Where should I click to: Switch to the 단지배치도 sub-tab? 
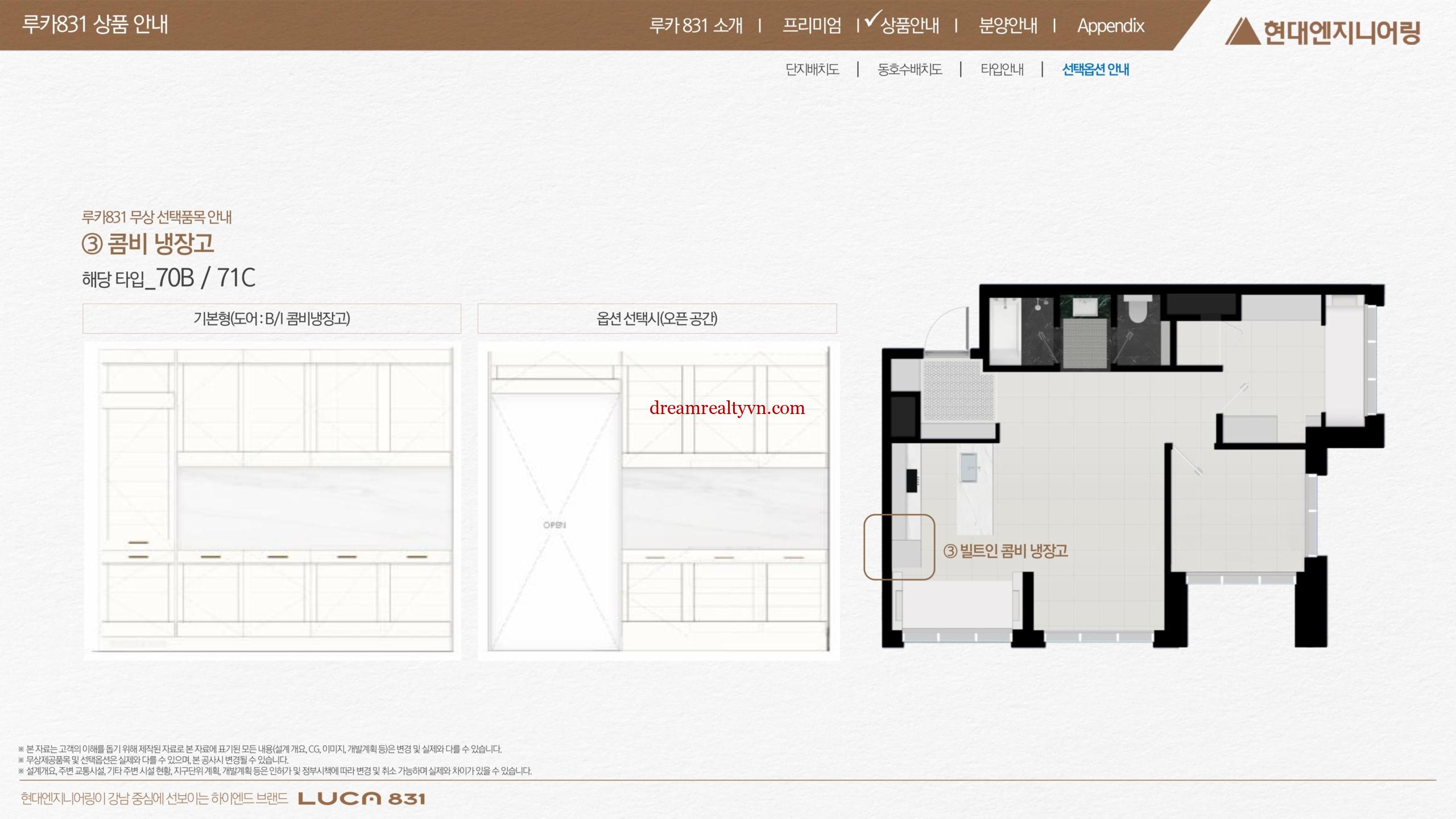[x=812, y=69]
